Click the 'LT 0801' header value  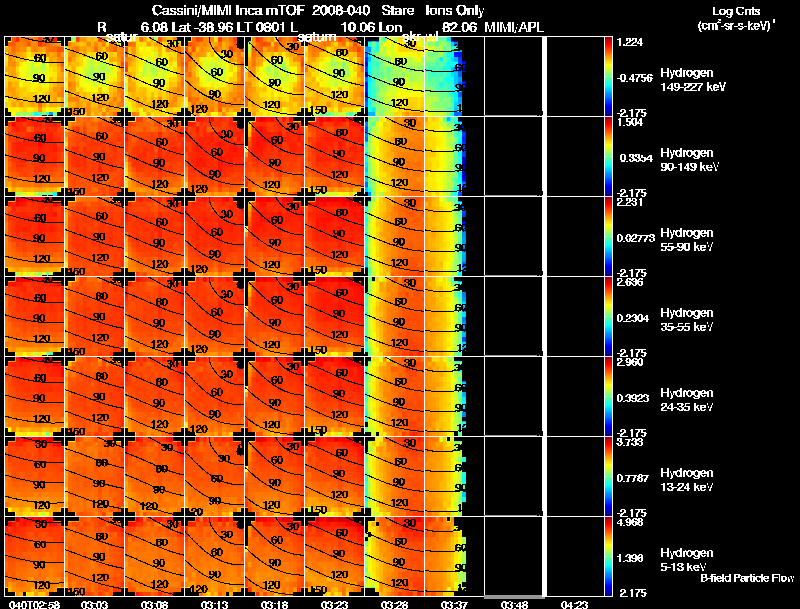262,28
